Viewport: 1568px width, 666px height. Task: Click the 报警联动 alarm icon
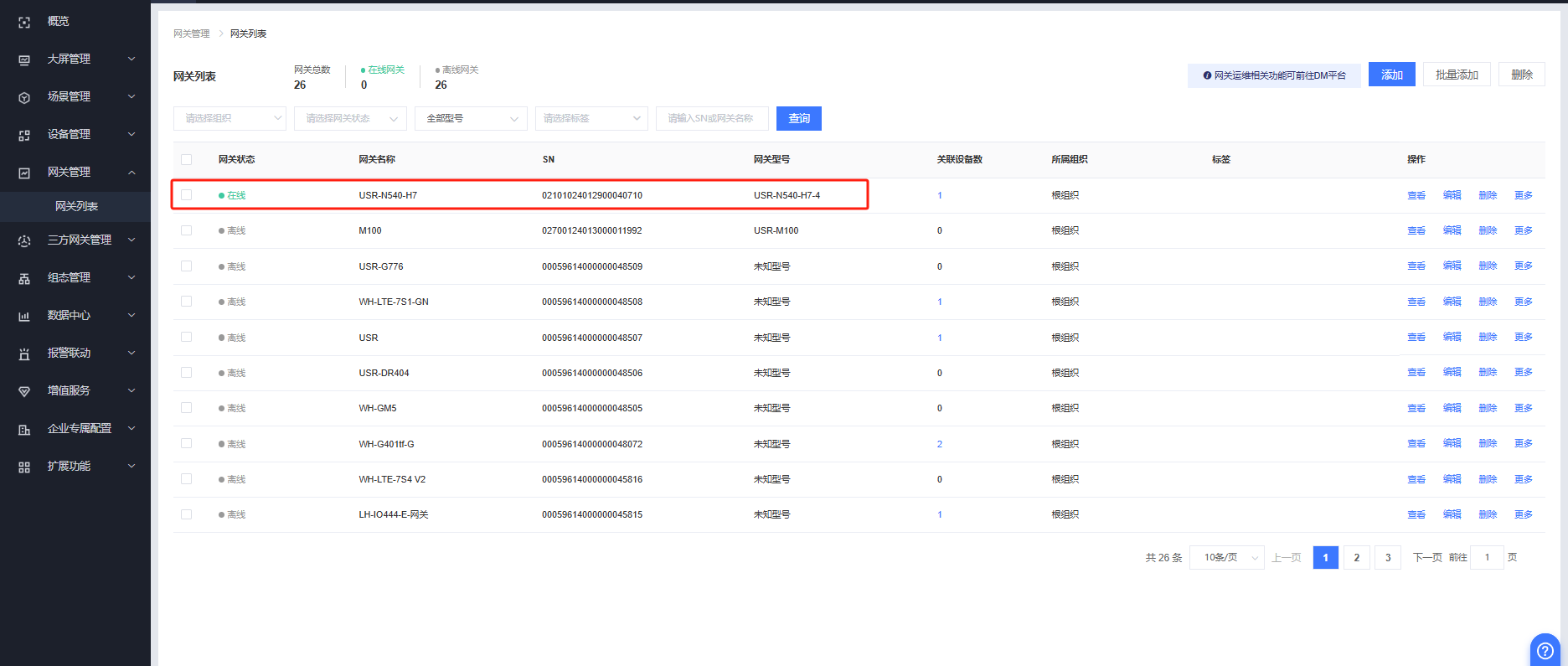point(24,354)
